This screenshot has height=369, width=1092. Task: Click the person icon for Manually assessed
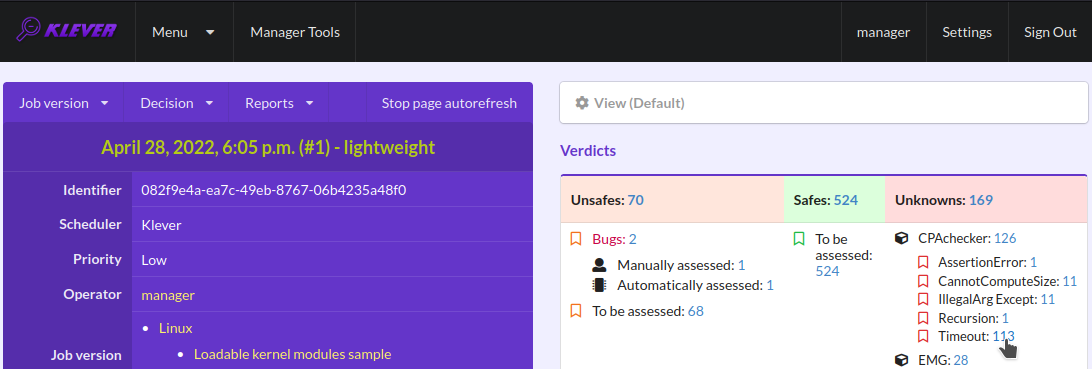click(x=599, y=265)
